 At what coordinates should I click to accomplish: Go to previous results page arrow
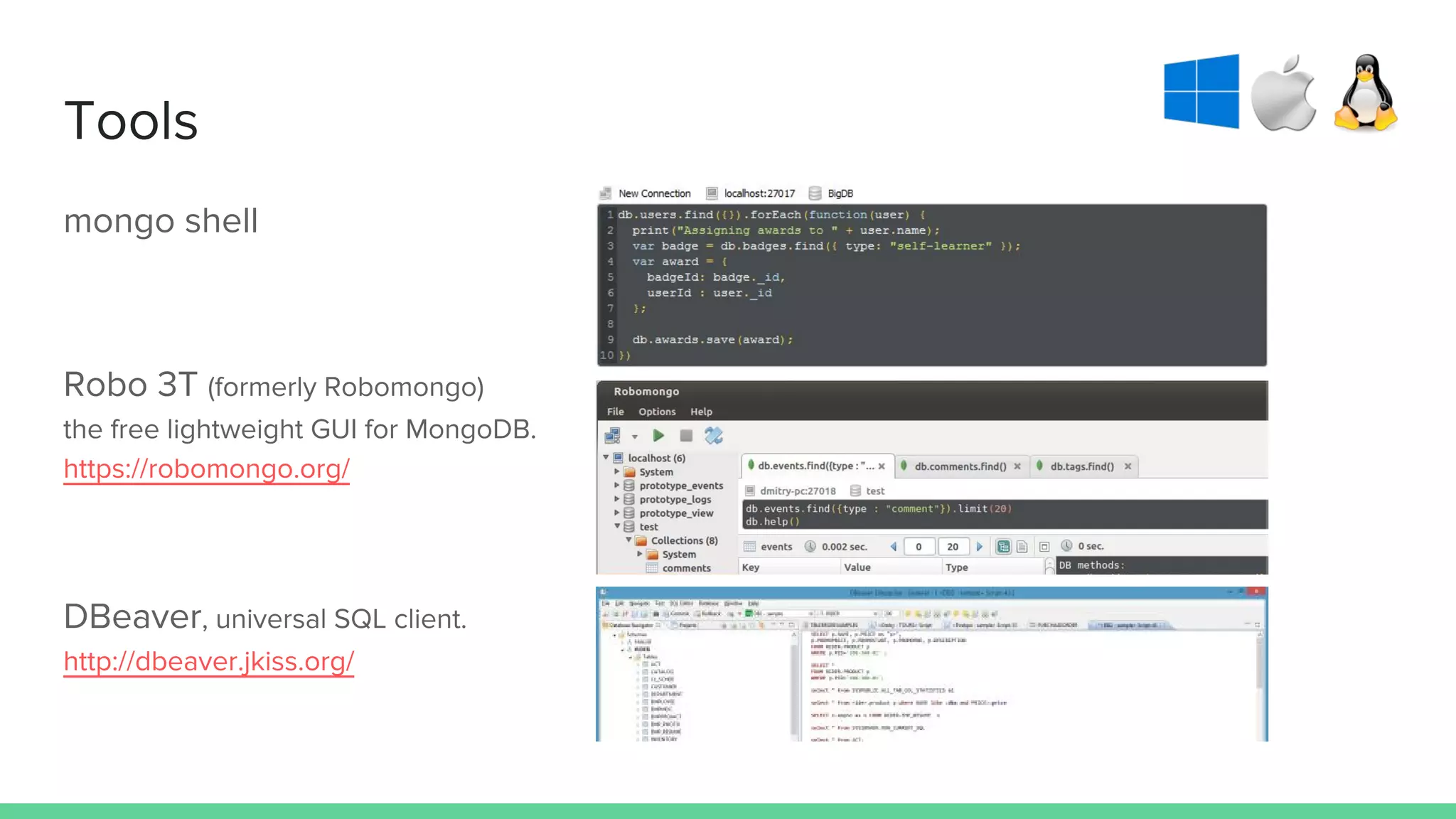(x=894, y=547)
